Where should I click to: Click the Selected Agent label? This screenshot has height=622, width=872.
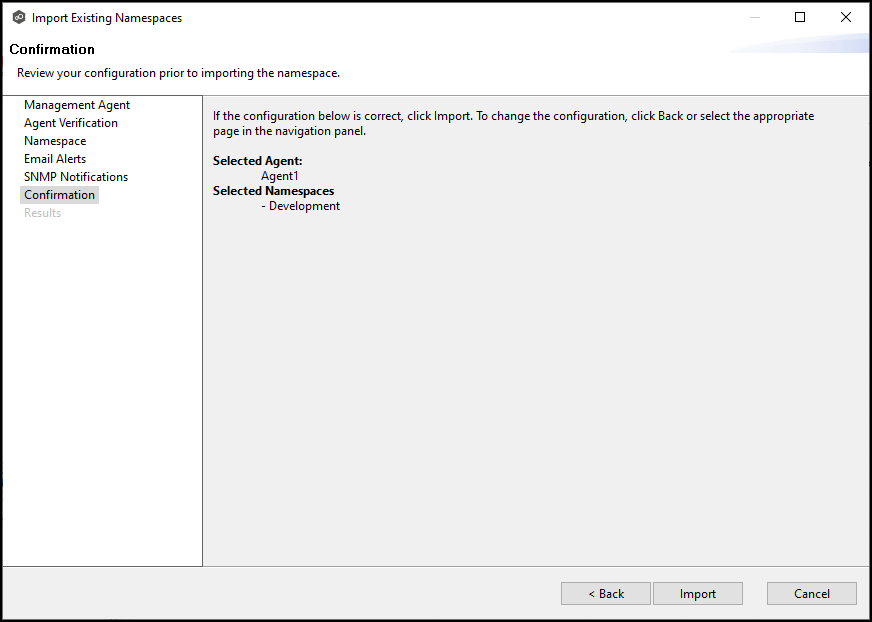click(257, 161)
